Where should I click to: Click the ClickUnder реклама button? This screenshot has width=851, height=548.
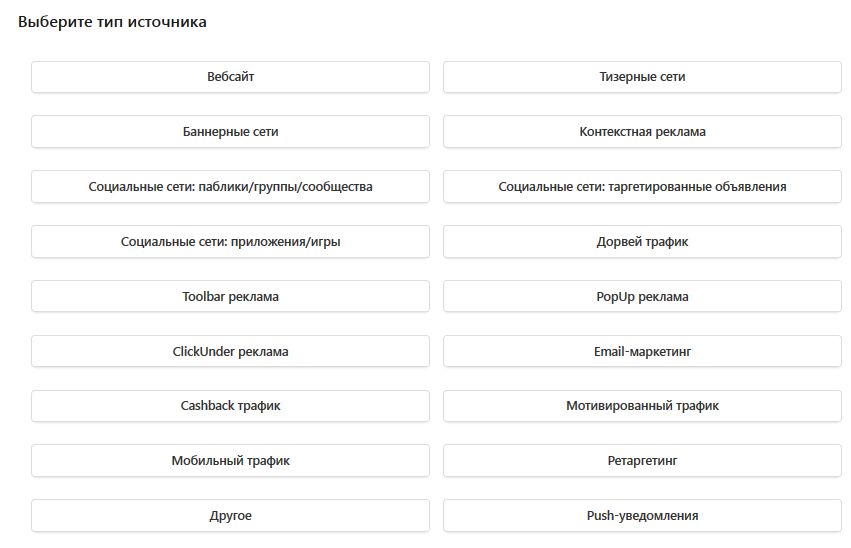pyautogui.click(x=230, y=352)
